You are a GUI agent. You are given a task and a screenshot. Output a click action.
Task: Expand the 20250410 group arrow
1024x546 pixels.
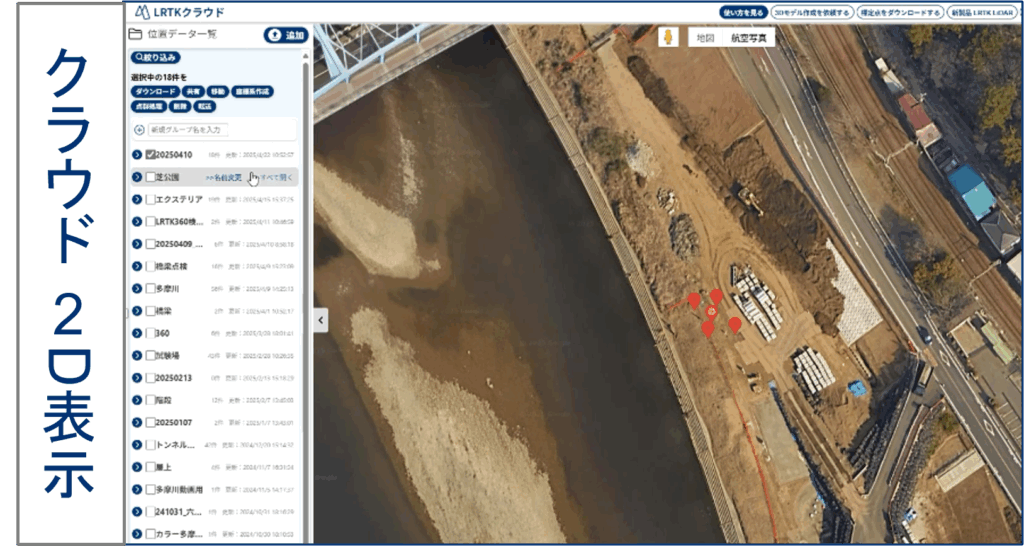coord(136,155)
